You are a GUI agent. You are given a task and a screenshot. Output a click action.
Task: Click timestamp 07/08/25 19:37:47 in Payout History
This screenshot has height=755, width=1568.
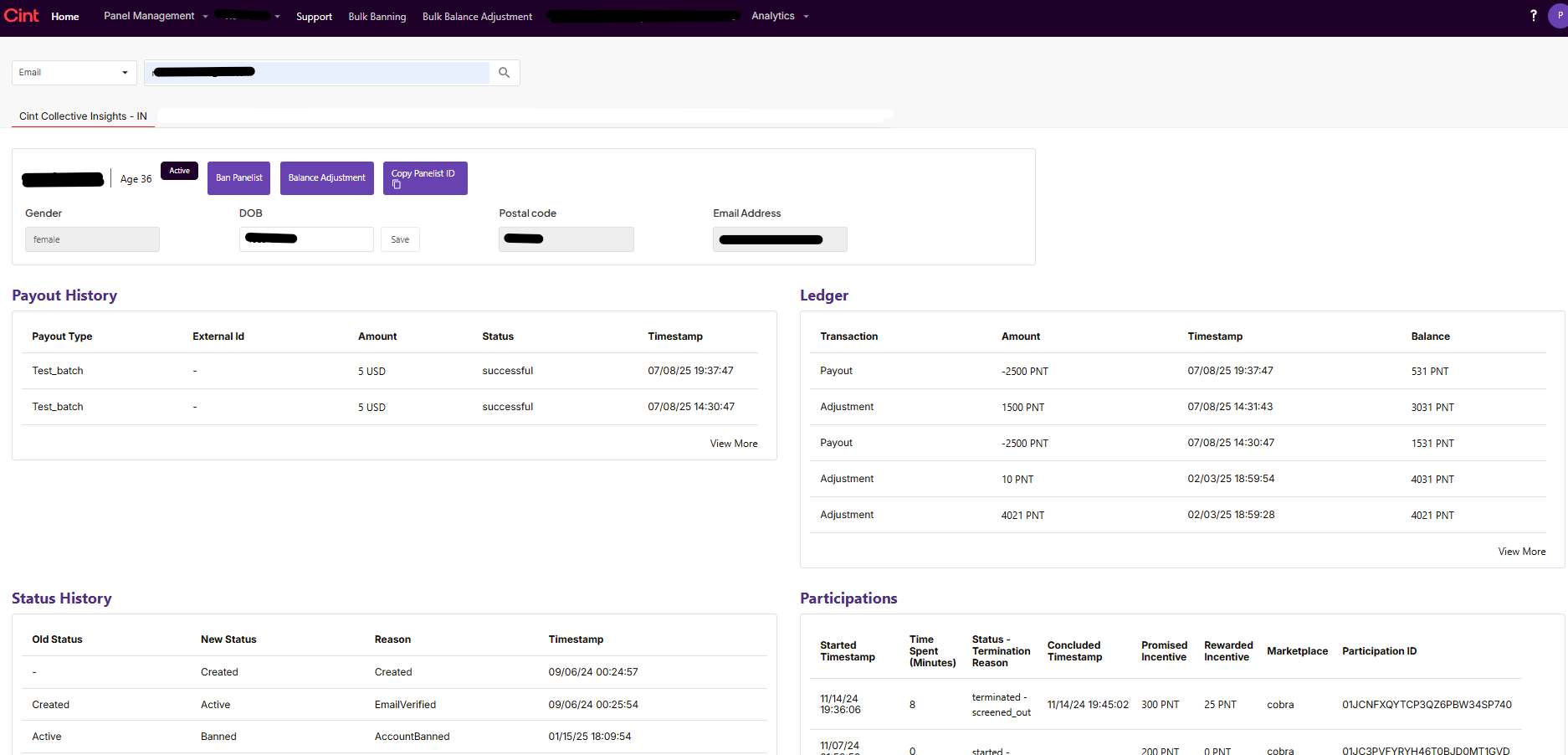[x=690, y=371]
